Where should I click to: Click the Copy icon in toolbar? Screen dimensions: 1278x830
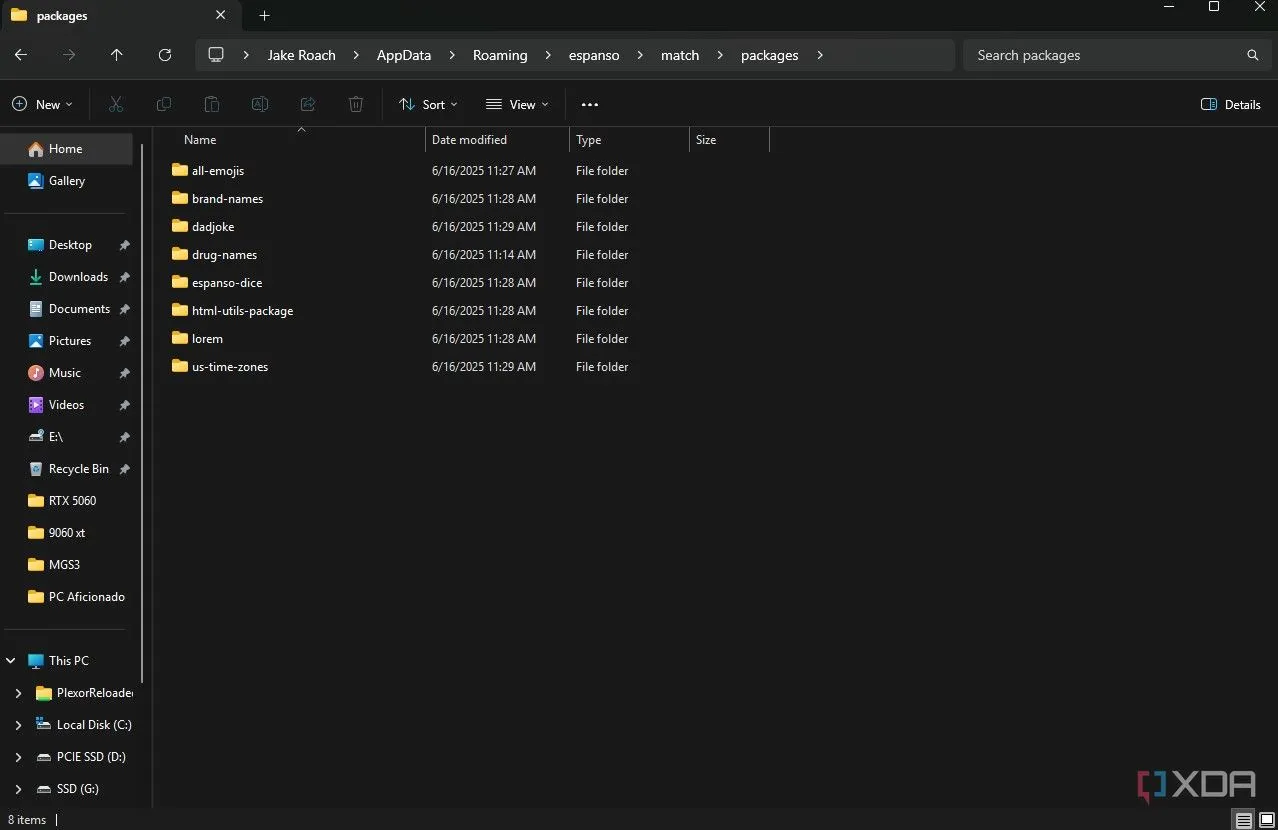[164, 104]
